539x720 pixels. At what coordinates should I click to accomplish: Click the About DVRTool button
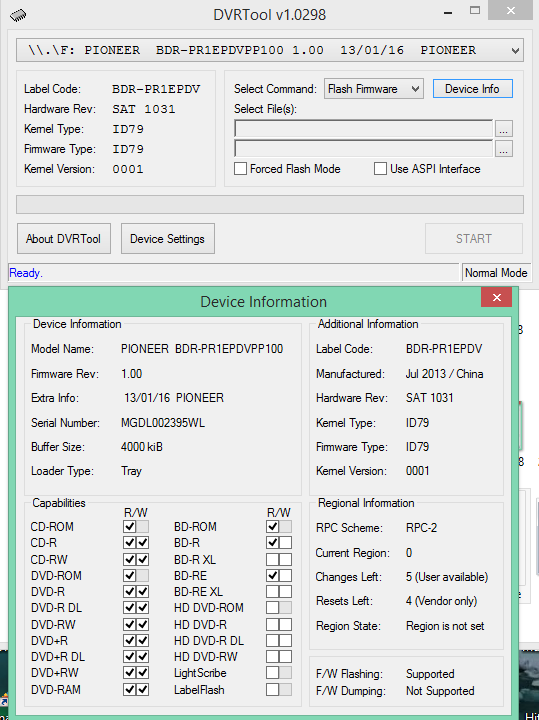(64, 239)
